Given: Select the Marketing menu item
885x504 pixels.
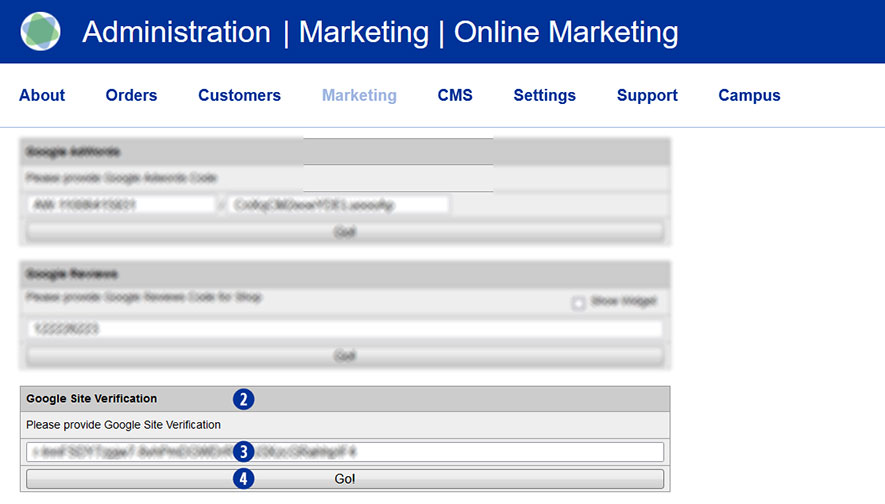Looking at the screenshot, I should [359, 96].
